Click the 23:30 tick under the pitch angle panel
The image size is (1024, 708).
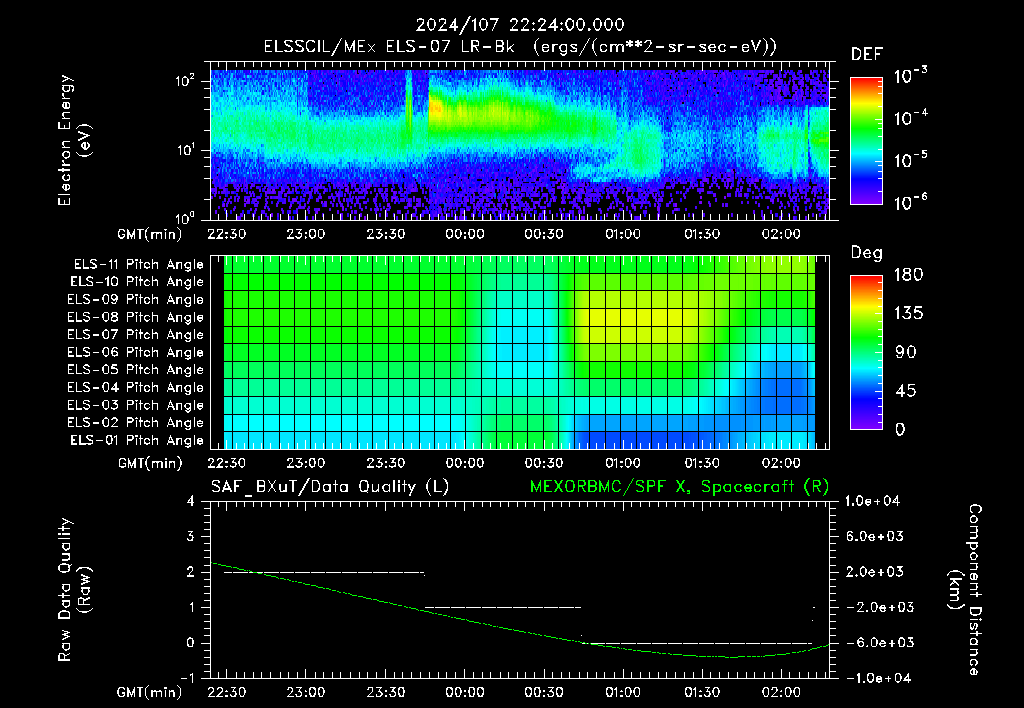coord(385,464)
